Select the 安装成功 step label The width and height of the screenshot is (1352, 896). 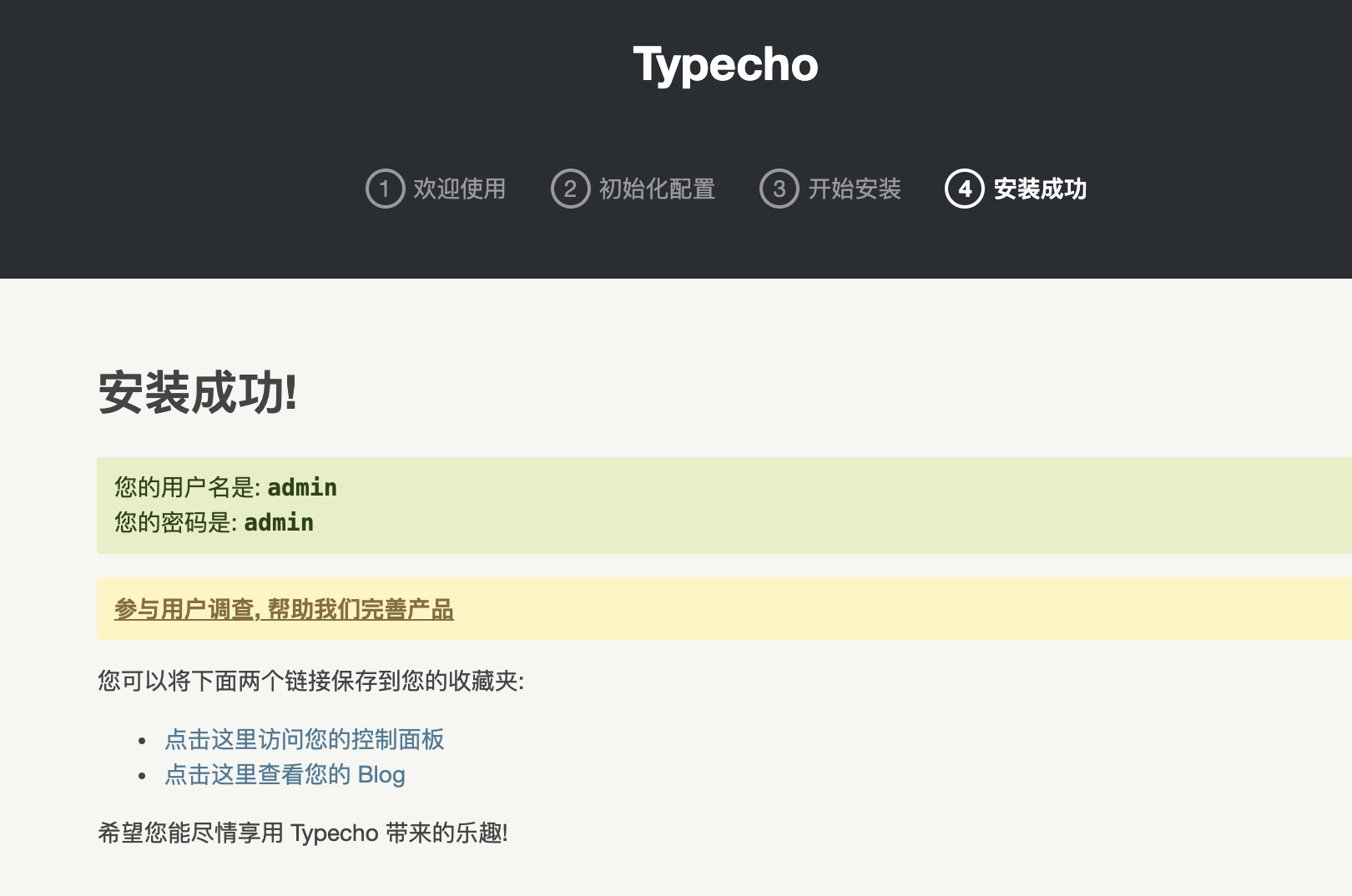[1040, 189]
